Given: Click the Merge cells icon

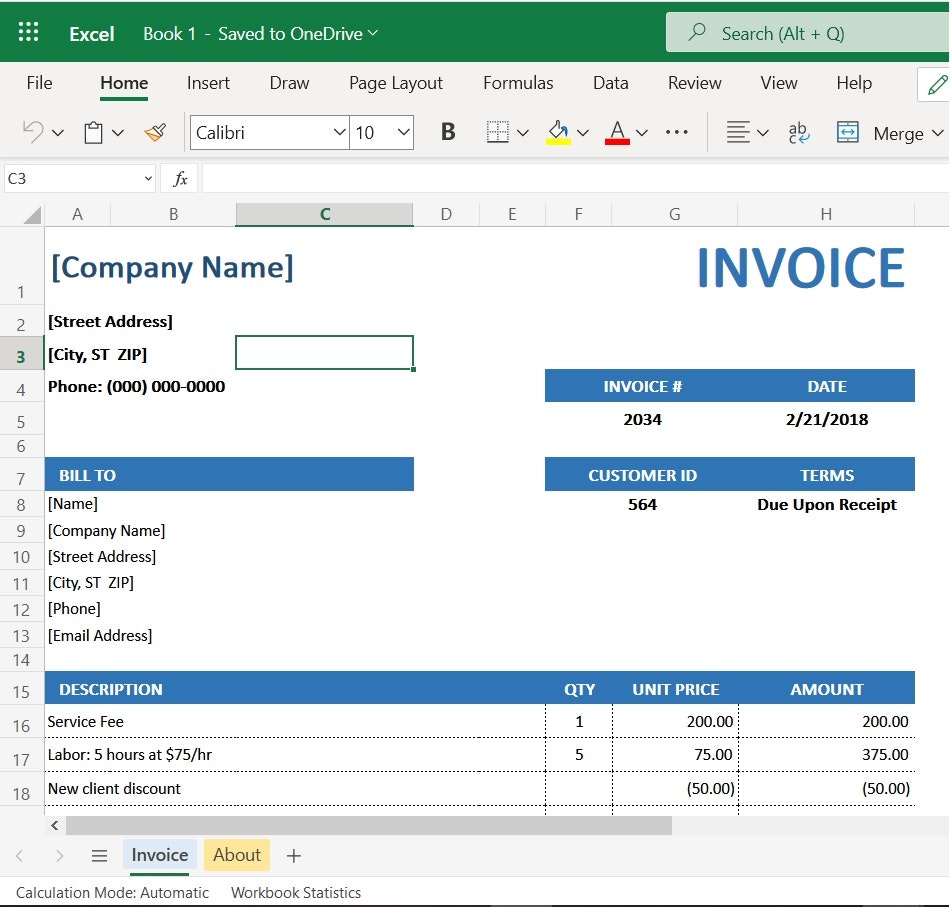Looking at the screenshot, I should coord(848,132).
